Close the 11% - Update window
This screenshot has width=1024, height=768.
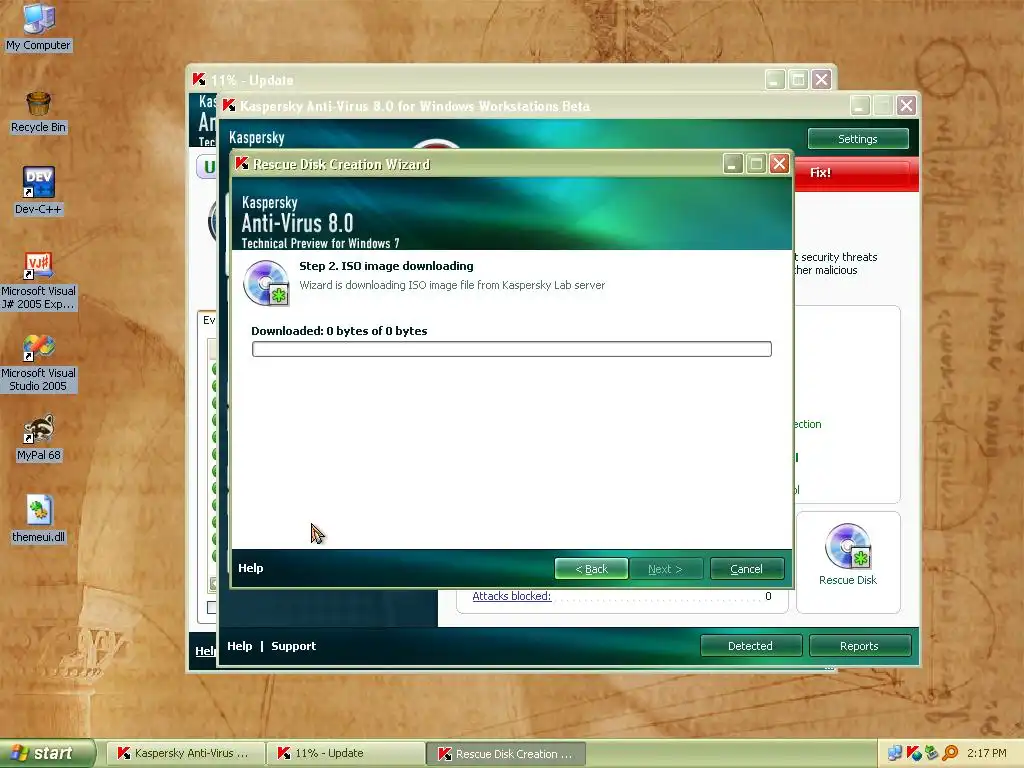[x=821, y=80]
